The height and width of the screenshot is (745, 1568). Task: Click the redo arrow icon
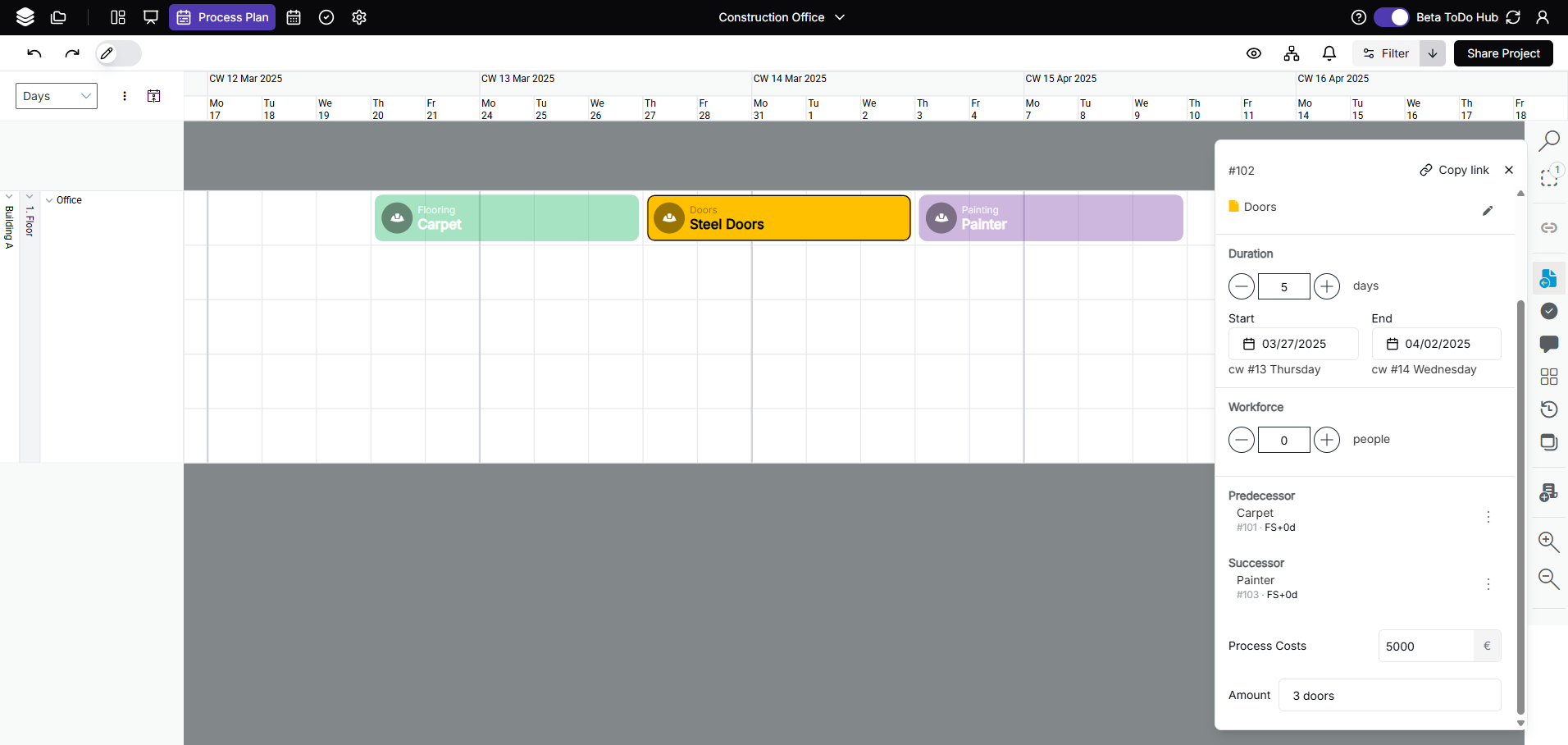pyautogui.click(x=72, y=53)
